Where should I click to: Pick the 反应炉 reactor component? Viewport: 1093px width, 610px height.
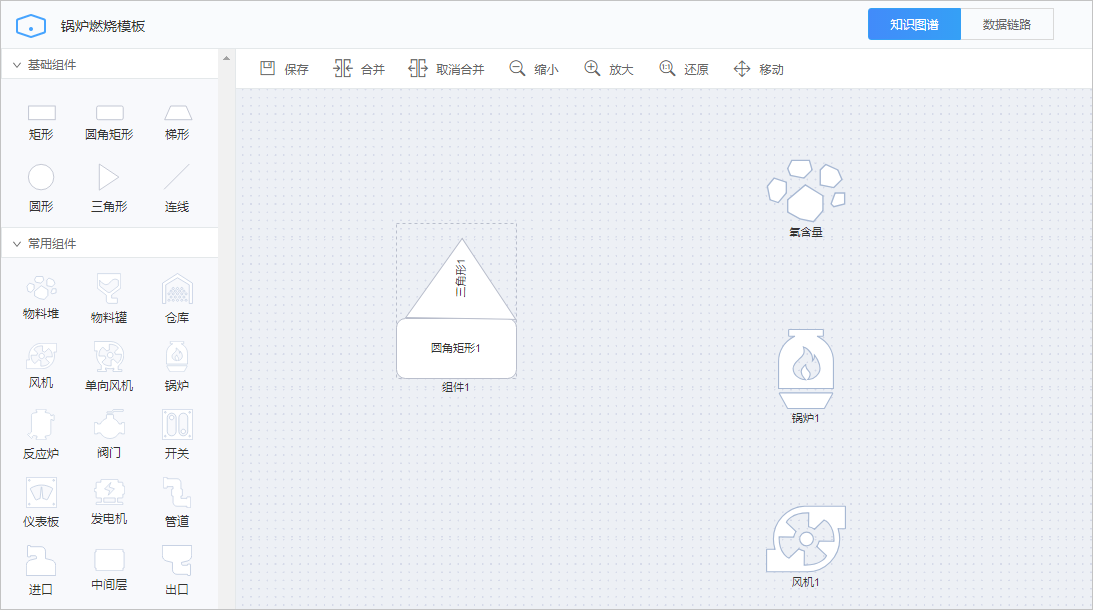click(41, 434)
